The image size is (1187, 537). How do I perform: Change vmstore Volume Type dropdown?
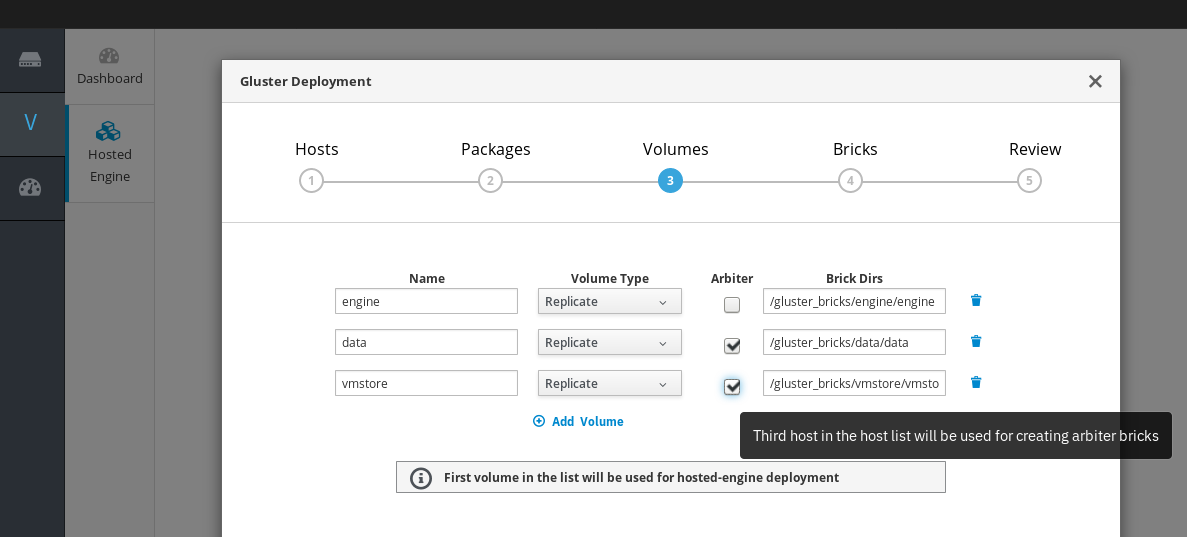[609, 383]
